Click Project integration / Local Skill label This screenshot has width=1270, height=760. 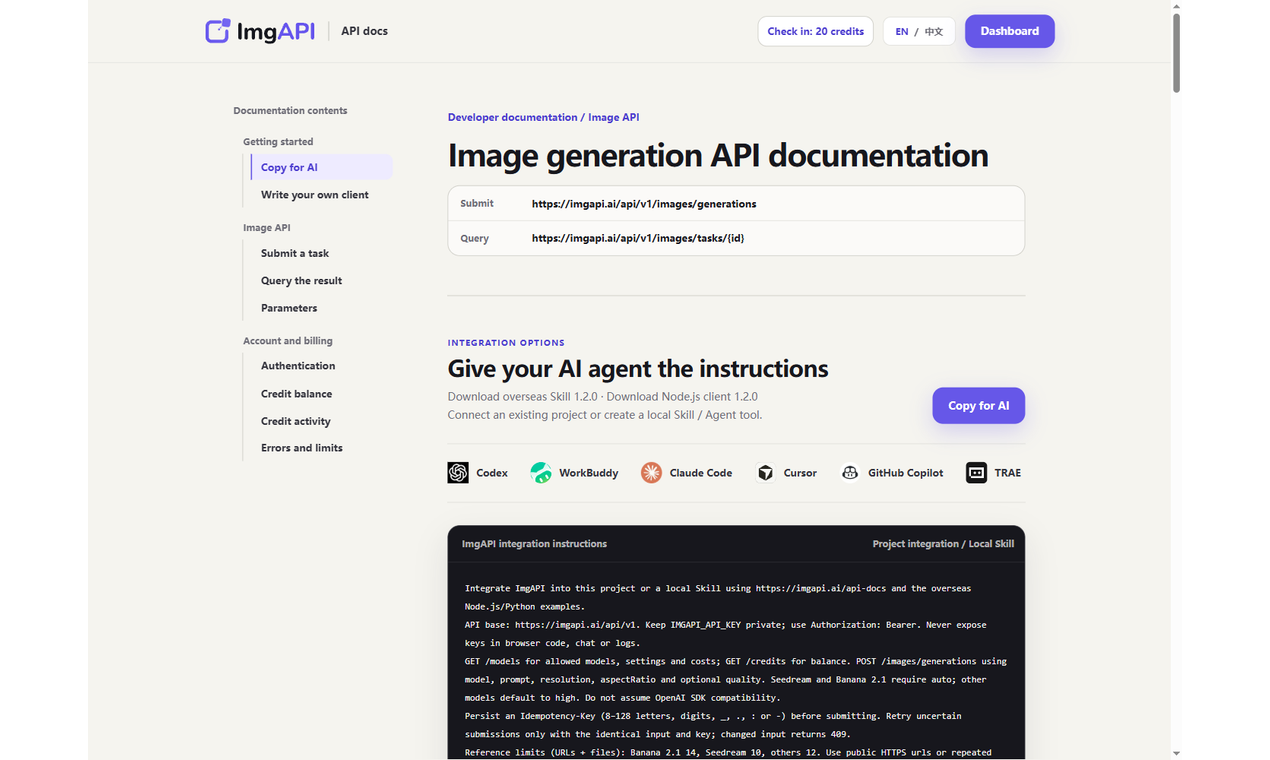pos(943,544)
